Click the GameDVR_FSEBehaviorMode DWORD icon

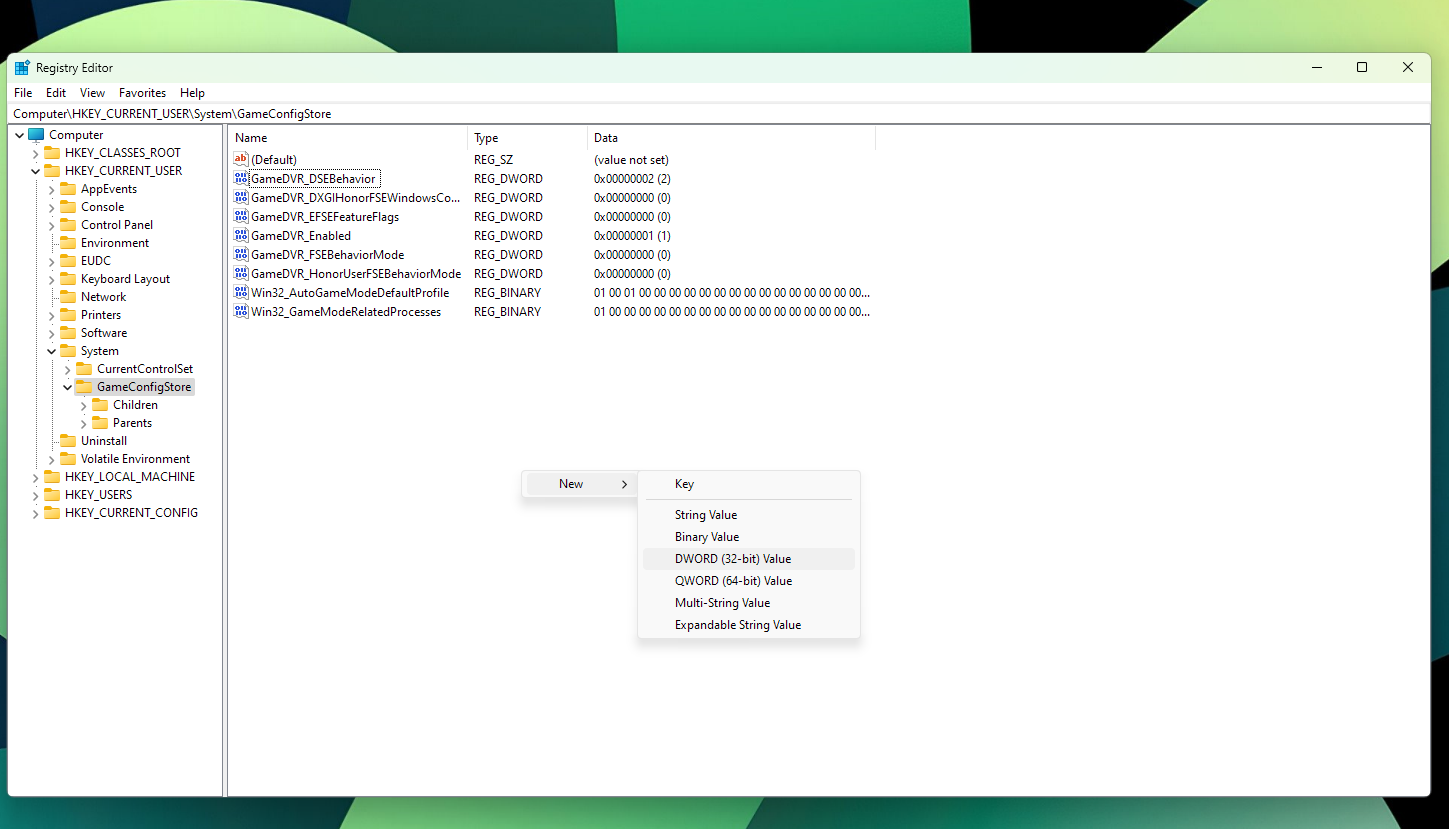(240, 255)
